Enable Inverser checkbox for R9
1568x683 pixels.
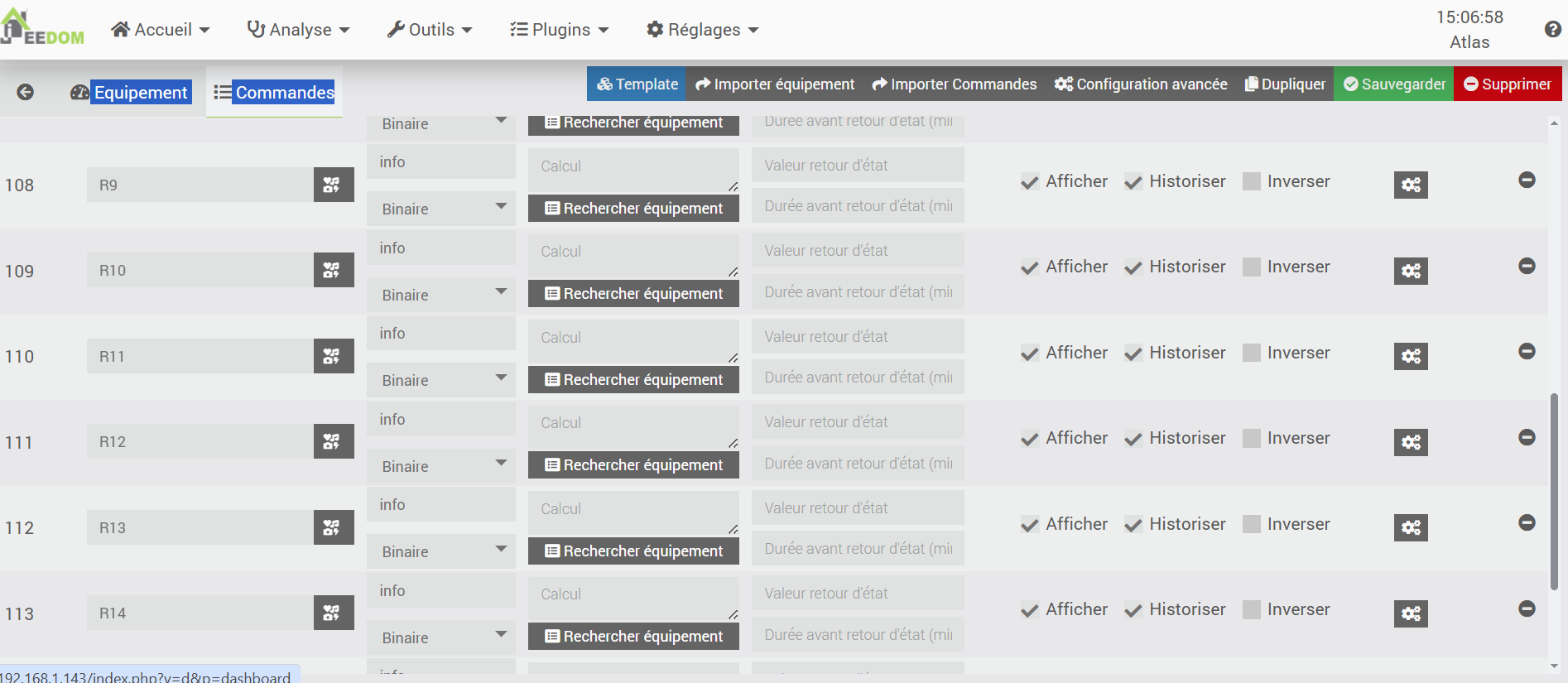pyautogui.click(x=1252, y=181)
